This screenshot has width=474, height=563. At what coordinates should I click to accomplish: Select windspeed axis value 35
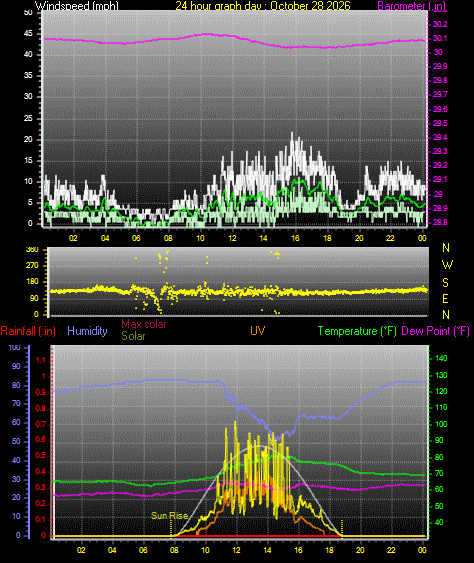click(28, 75)
